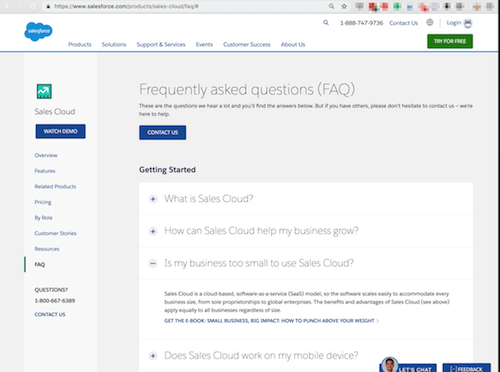Click the Astro login avatar icon

tap(468, 23)
